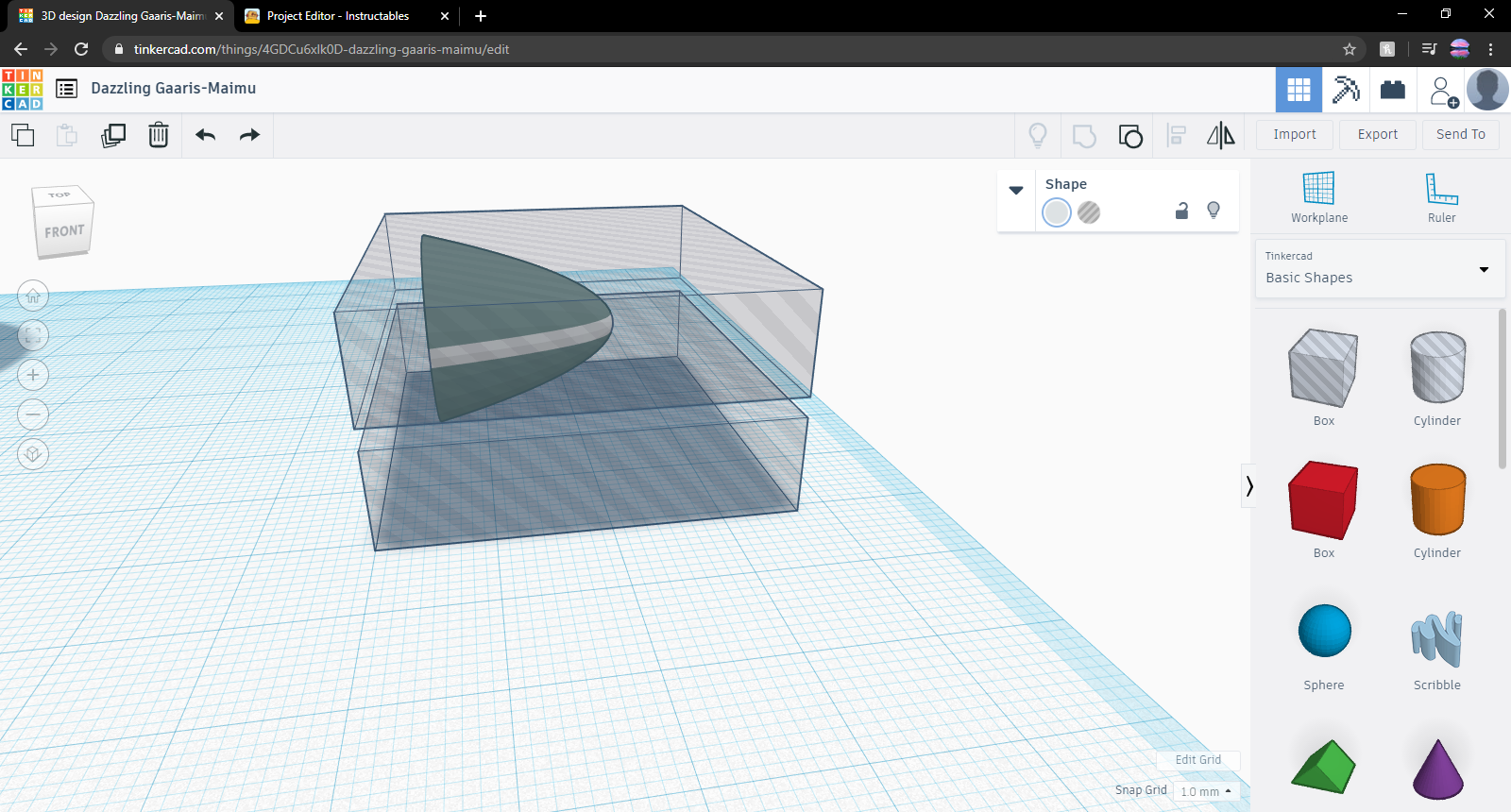Close the Project Editor Instructables tab

click(445, 16)
